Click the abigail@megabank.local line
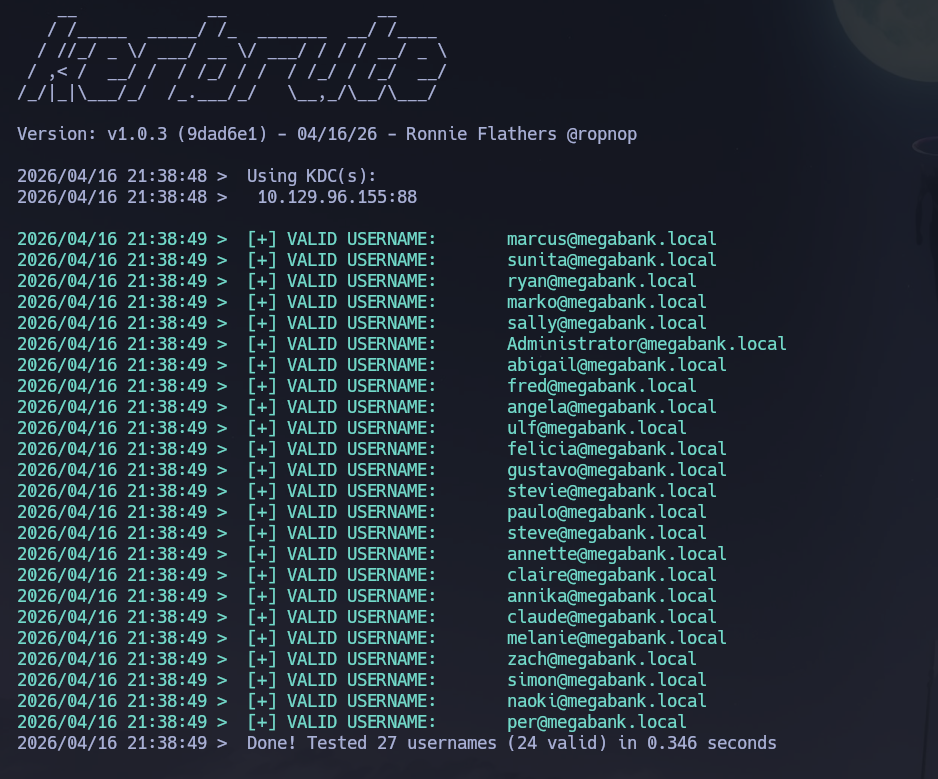This screenshot has width=938, height=779. tap(616, 364)
